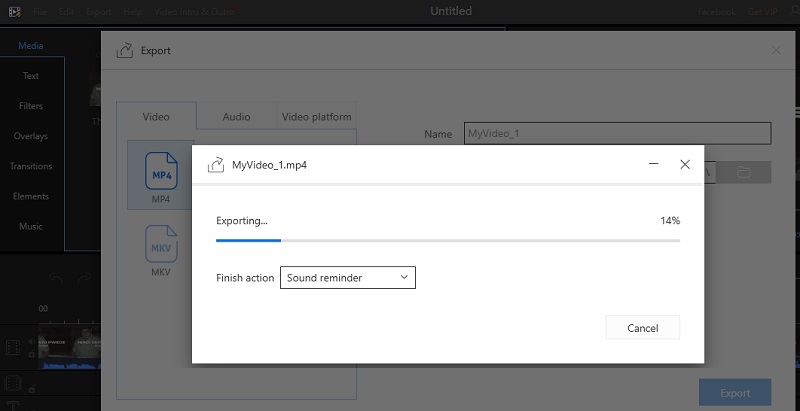Switch to the Video platform tab
This screenshot has height=411, width=800.
tap(316, 116)
